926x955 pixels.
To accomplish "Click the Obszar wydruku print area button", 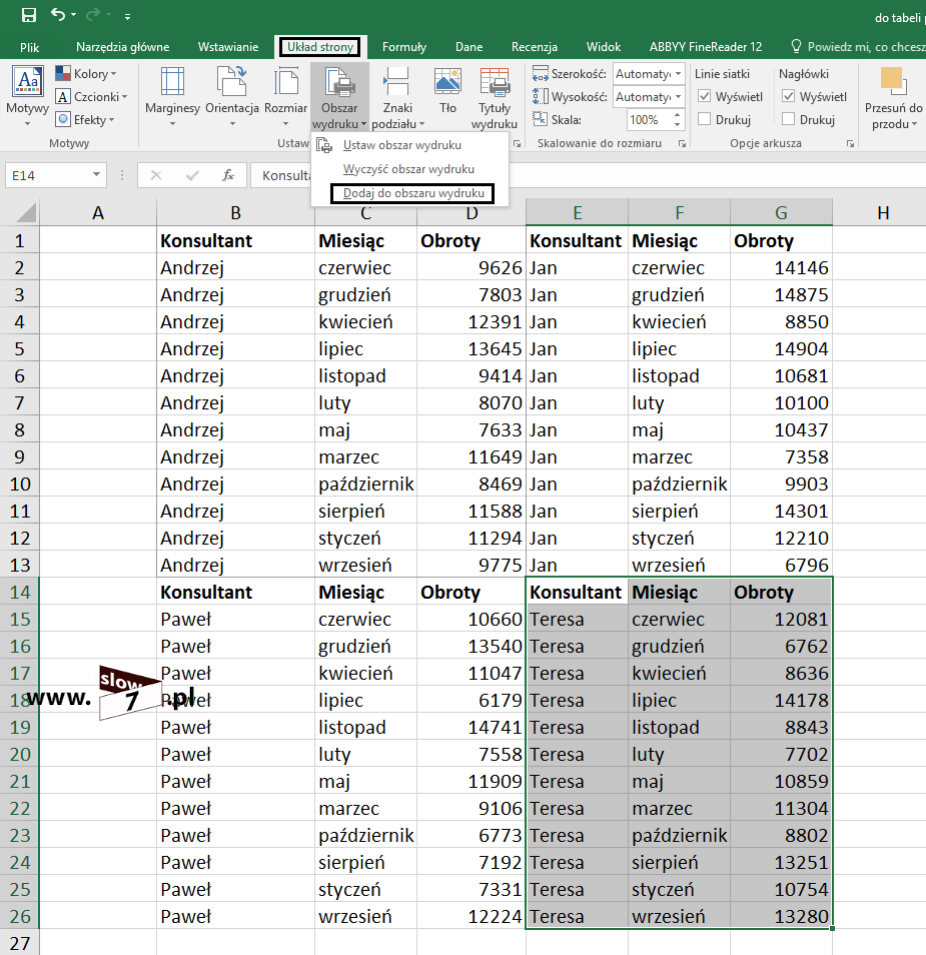I will 339,96.
